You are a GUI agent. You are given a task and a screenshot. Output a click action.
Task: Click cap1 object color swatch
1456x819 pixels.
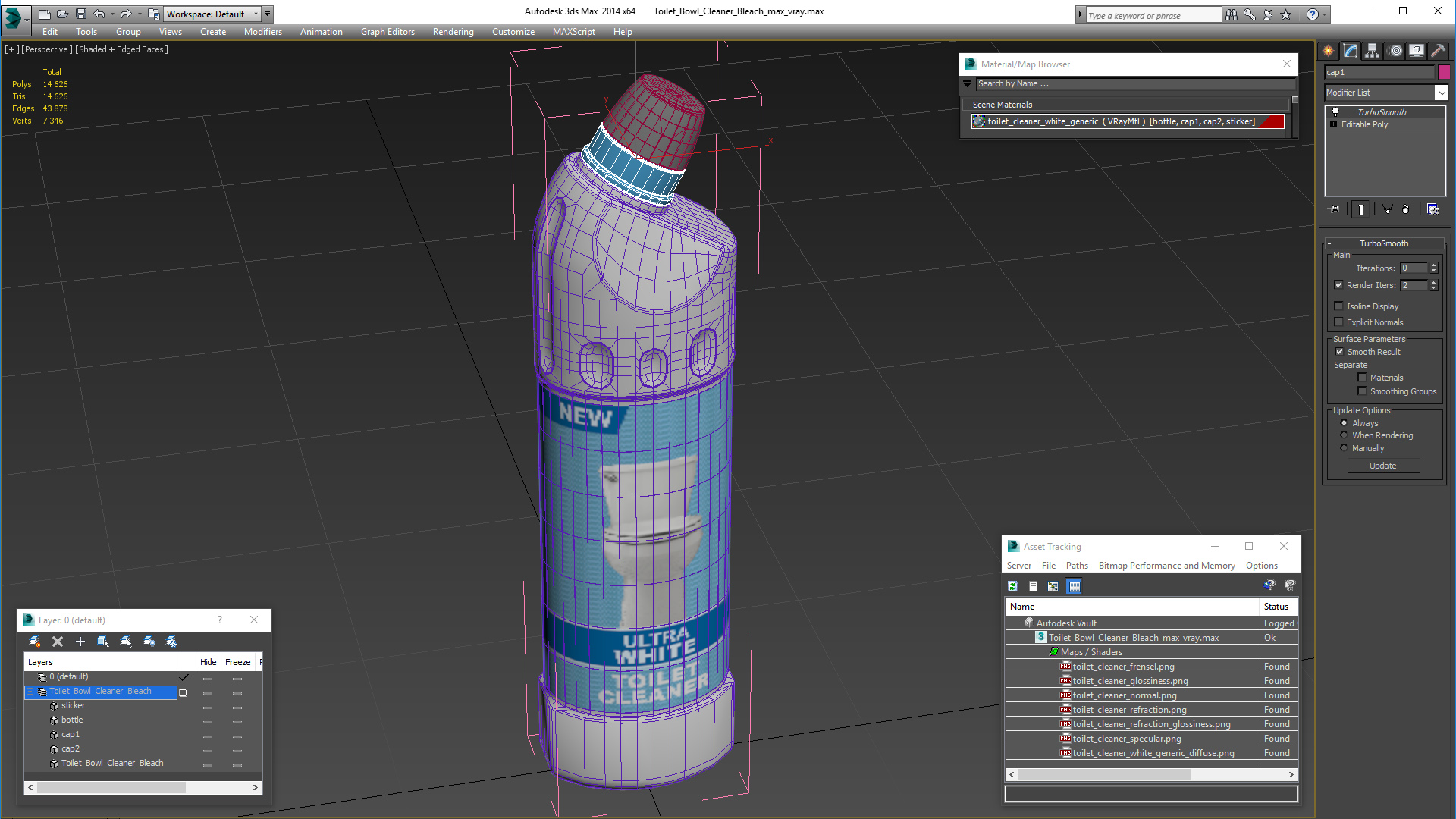[1444, 72]
